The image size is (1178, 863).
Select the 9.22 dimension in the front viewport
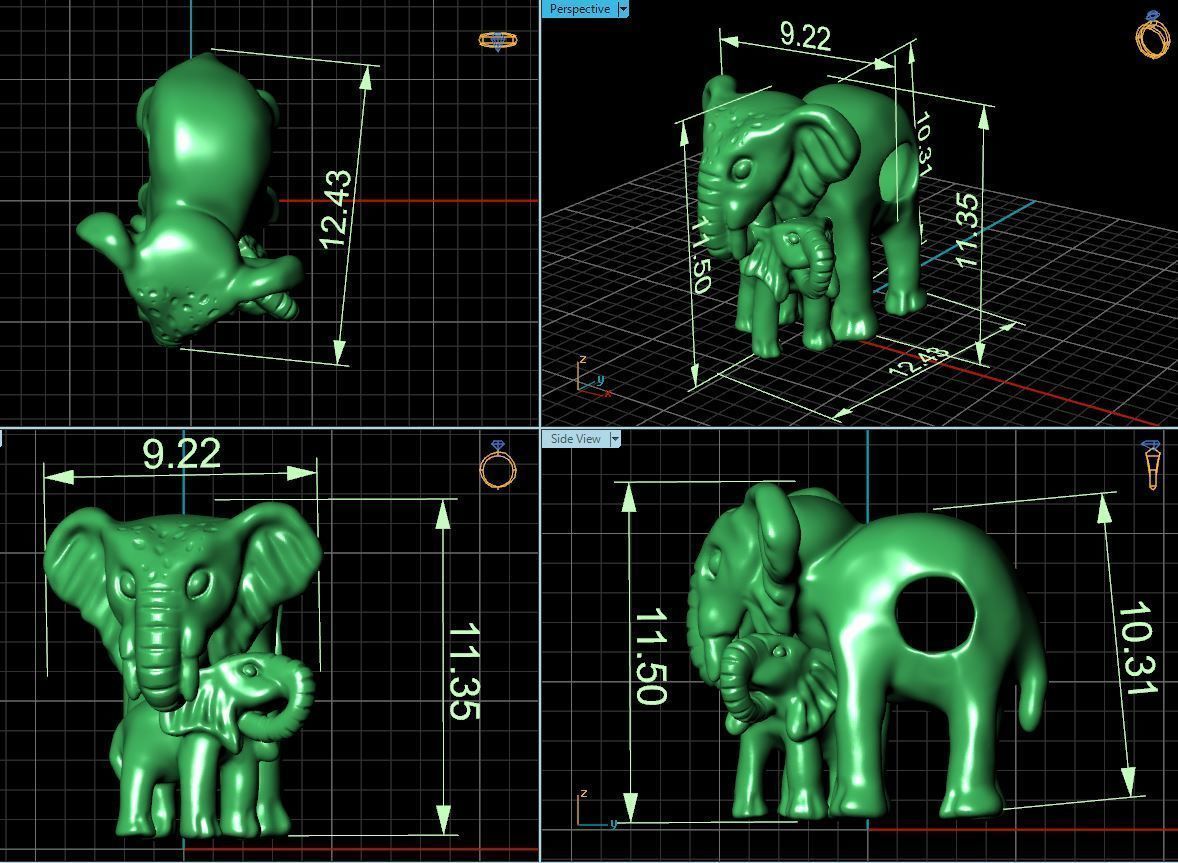tap(181, 454)
